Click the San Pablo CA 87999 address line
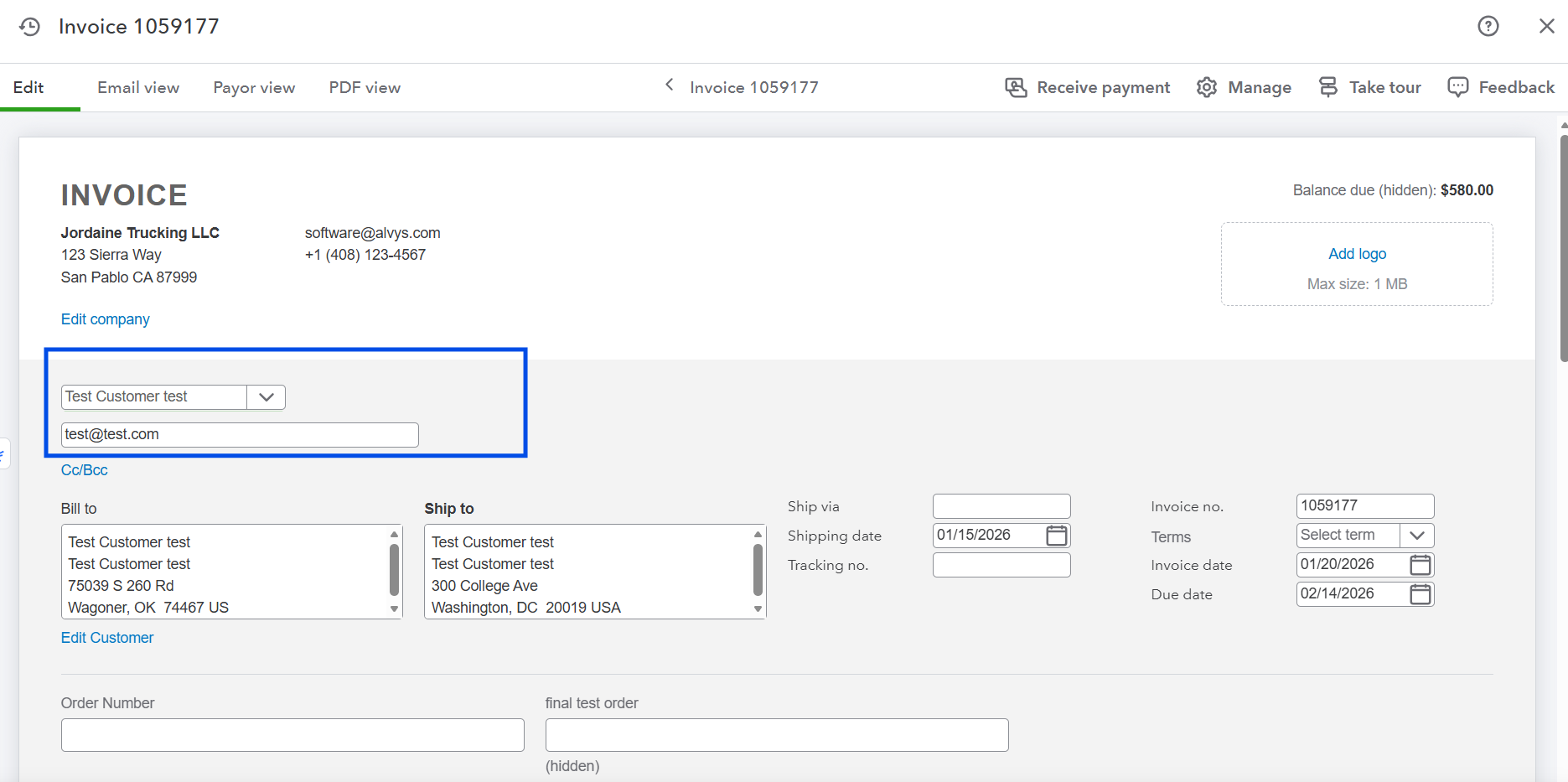 129,277
